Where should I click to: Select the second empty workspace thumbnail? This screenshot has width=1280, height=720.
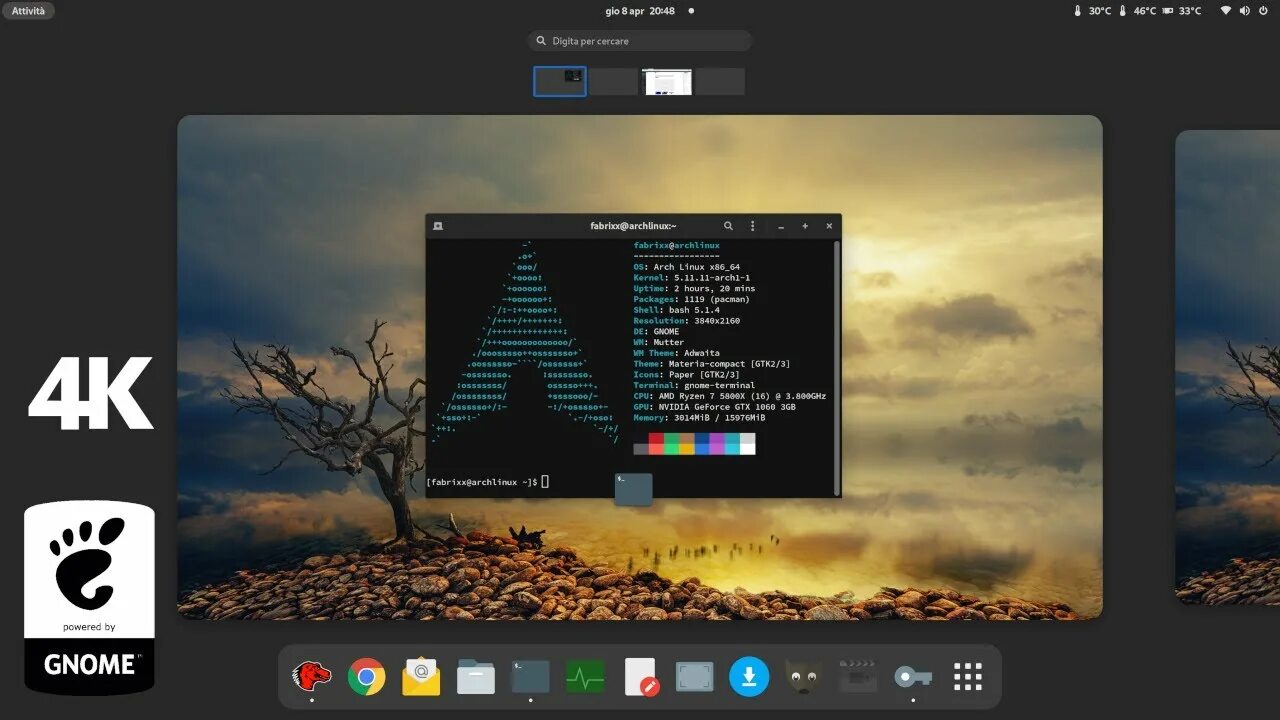click(613, 82)
